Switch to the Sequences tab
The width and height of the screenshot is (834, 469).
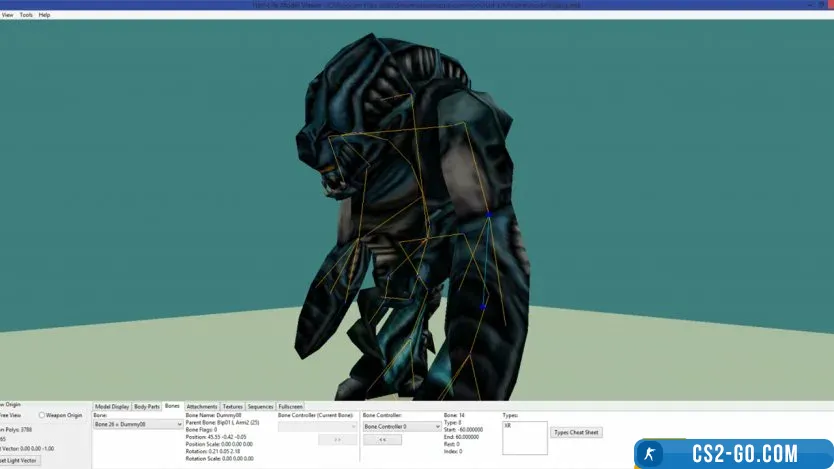click(260, 407)
